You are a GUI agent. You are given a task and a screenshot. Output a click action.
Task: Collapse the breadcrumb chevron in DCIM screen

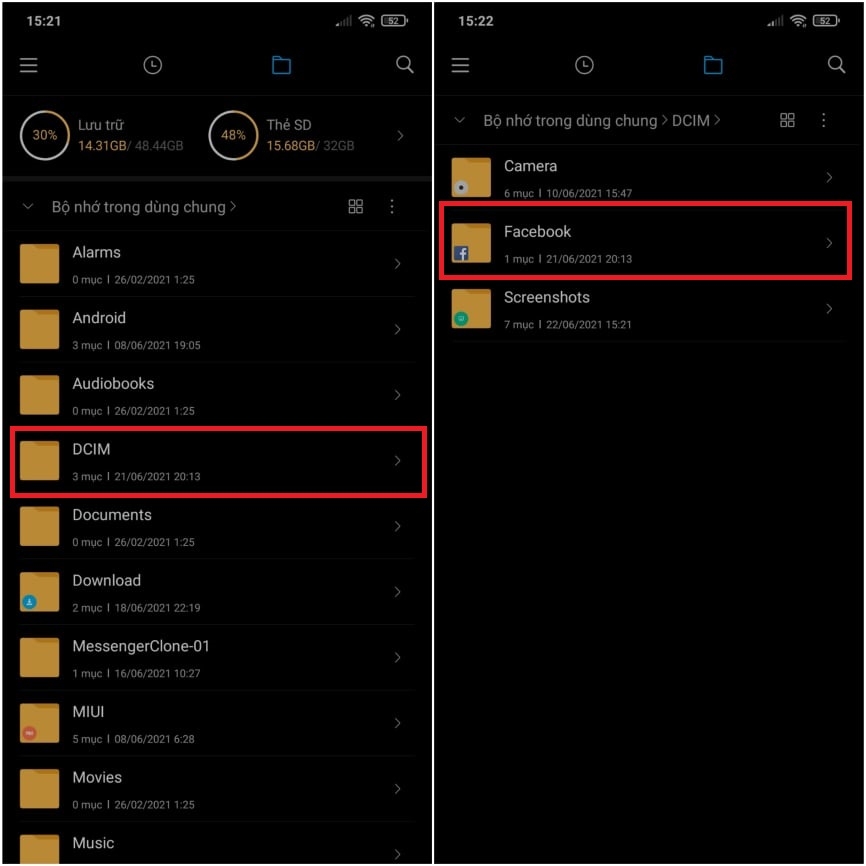(x=460, y=120)
